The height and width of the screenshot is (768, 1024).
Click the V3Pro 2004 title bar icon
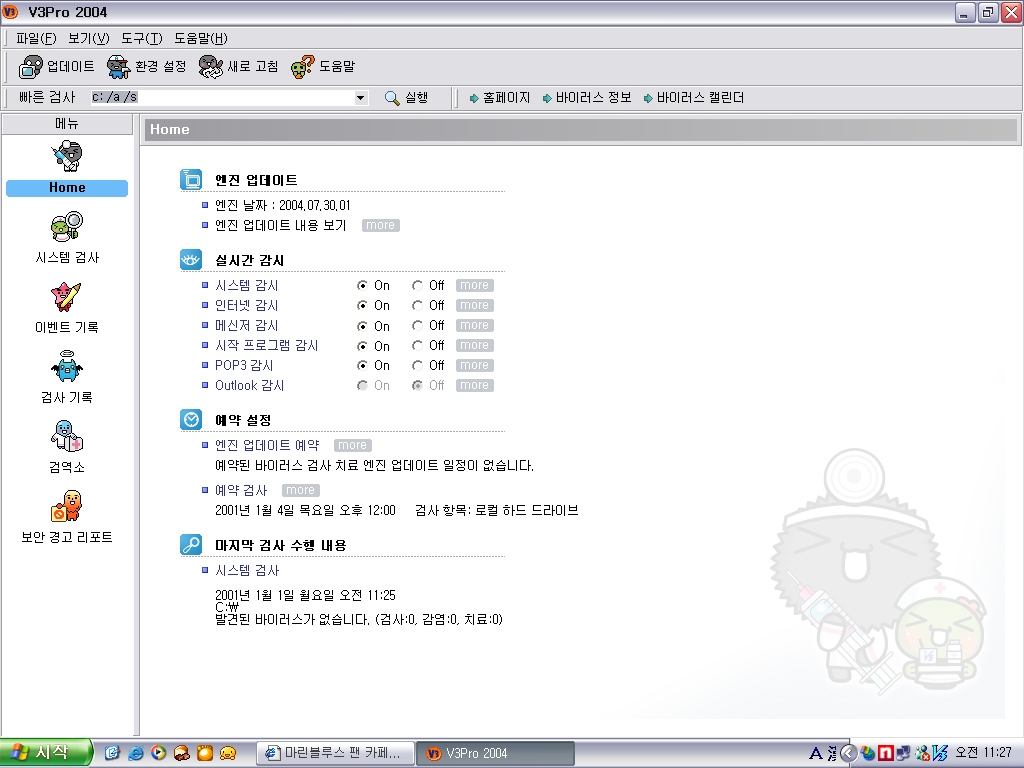pyautogui.click(x=10, y=12)
